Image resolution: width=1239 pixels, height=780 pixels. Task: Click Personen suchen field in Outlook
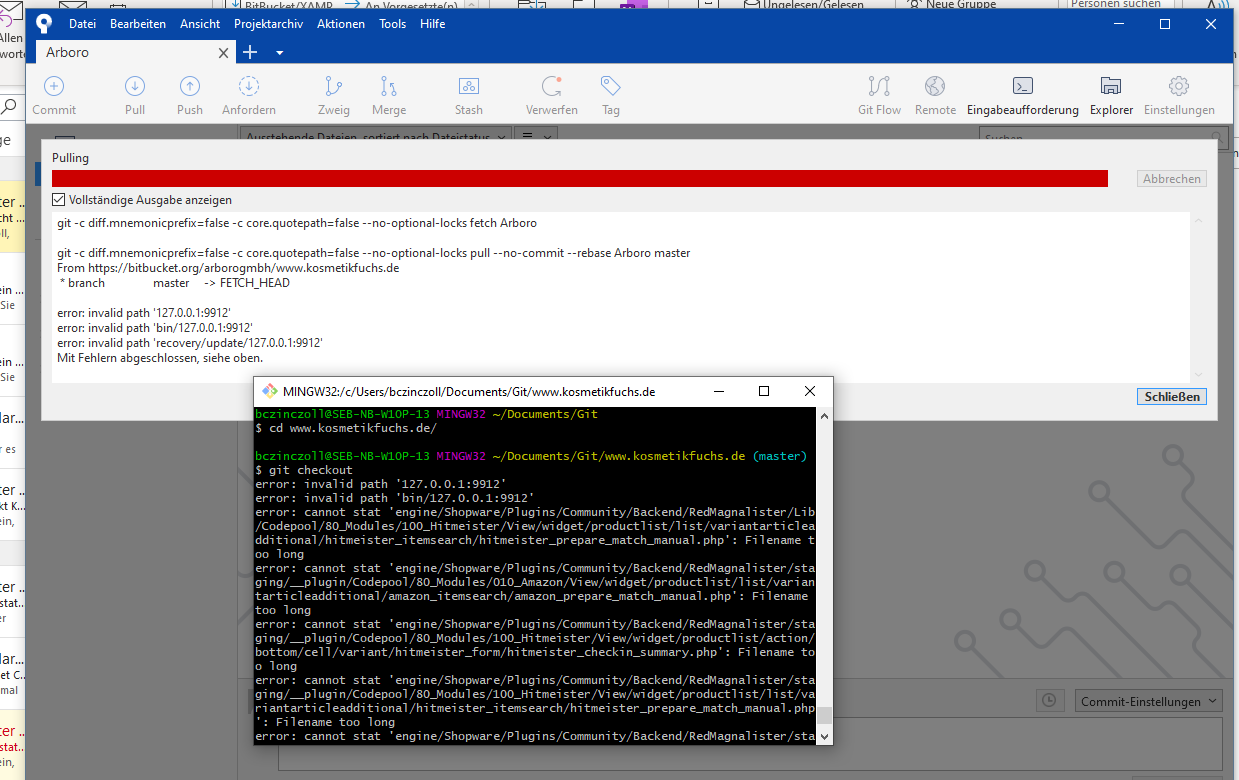(x=1115, y=4)
